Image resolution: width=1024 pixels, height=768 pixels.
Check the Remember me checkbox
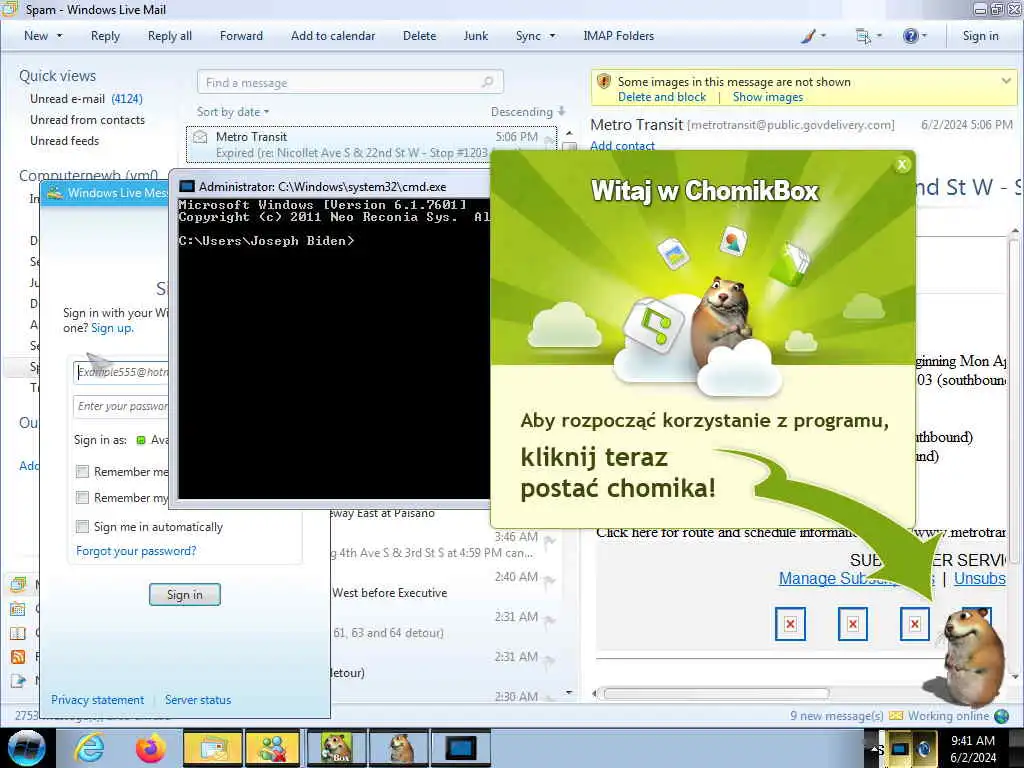(82, 471)
